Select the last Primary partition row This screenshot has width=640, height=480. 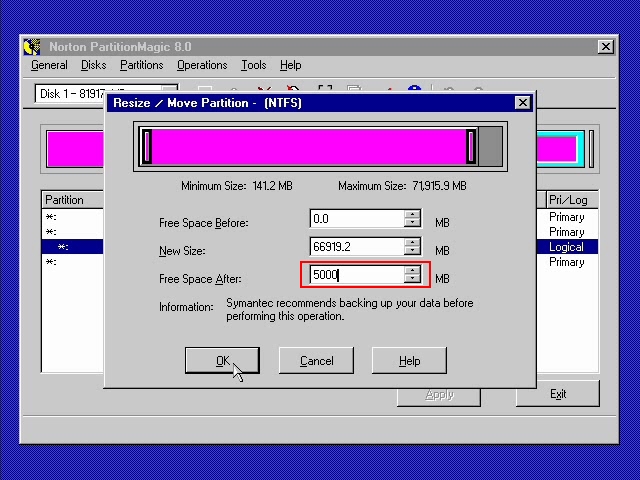[x=320, y=262]
